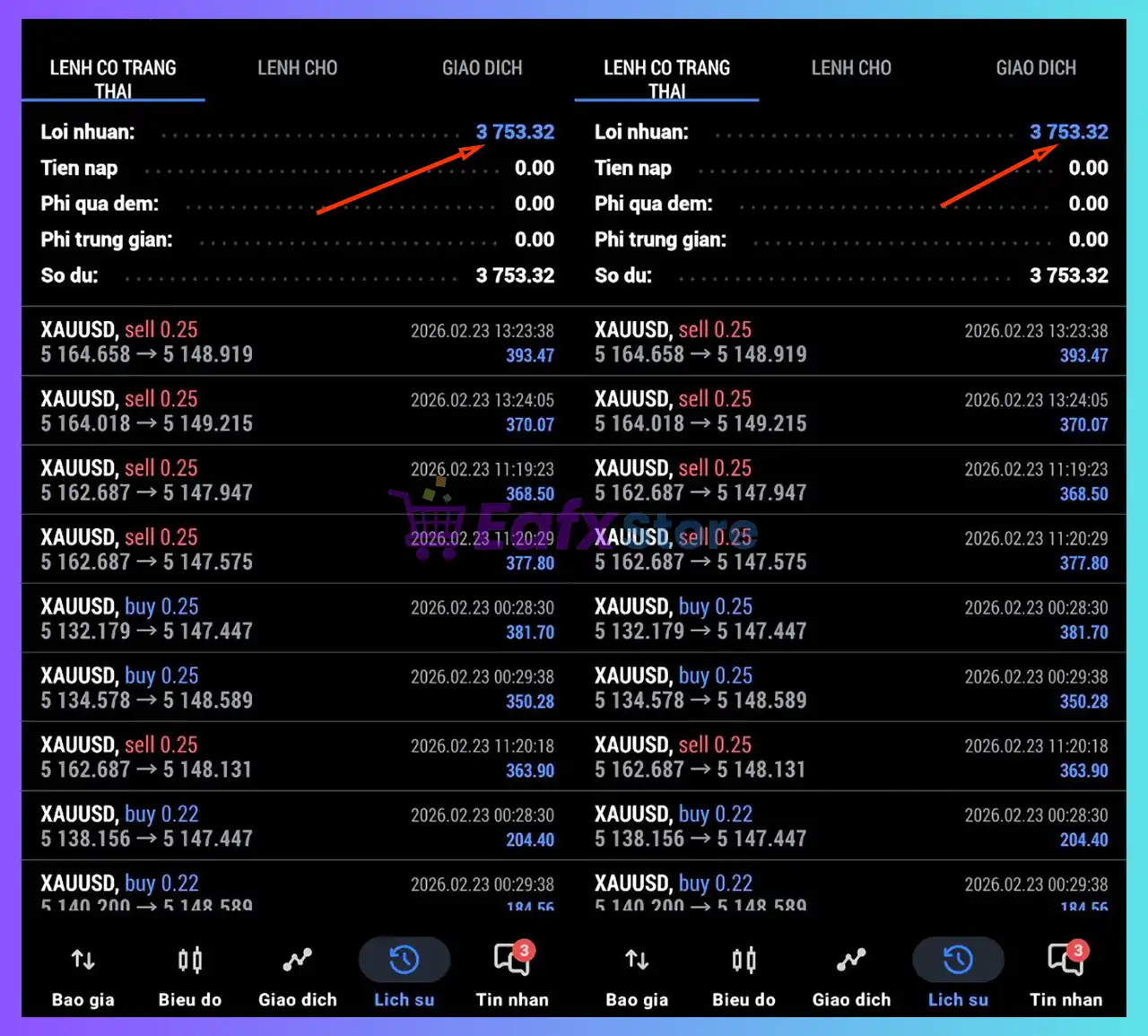Viewport: 1148px width, 1036px height.
Task: Open GIAO DICH top tab in right panel
Action: click(1036, 68)
